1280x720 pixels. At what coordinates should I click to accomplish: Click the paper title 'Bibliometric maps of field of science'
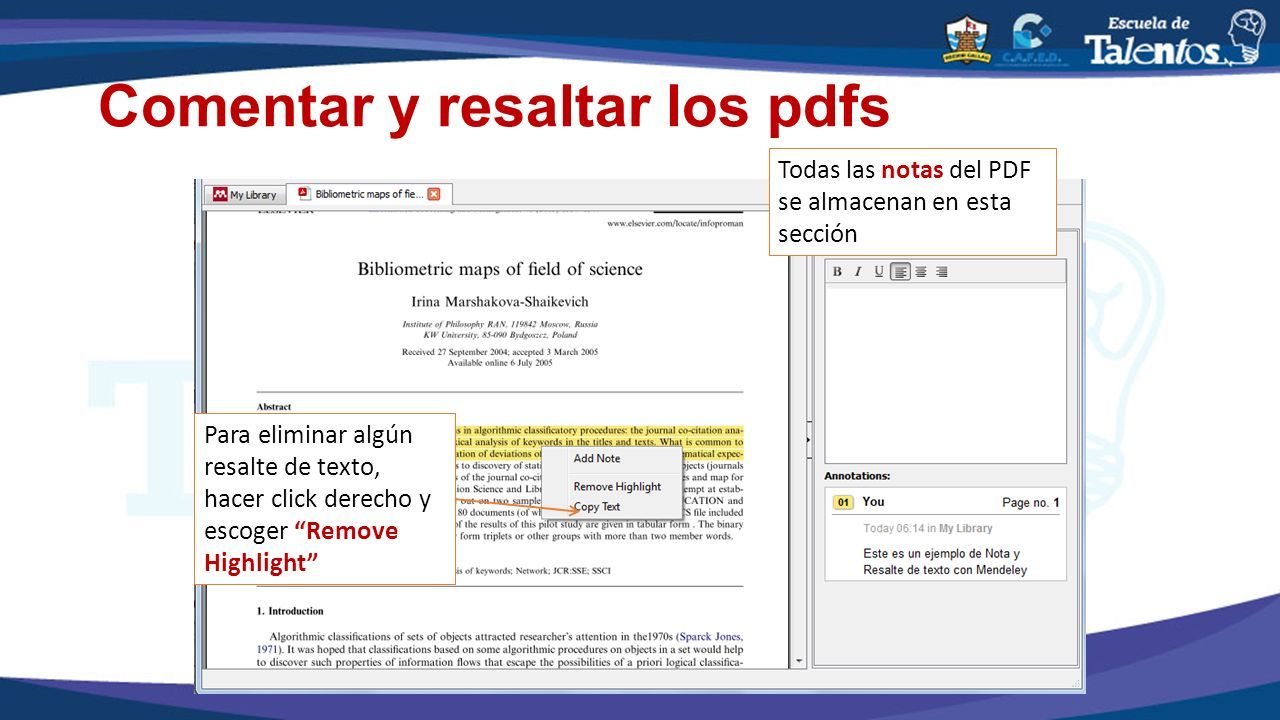pyautogui.click(x=500, y=269)
